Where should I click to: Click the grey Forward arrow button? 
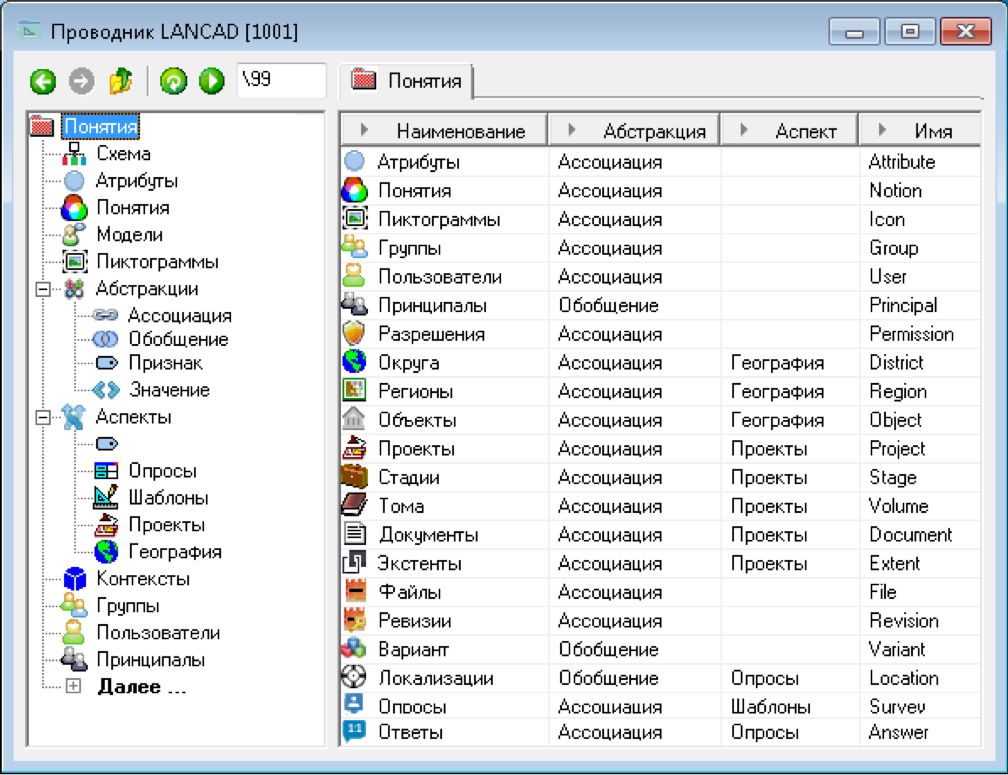(82, 82)
